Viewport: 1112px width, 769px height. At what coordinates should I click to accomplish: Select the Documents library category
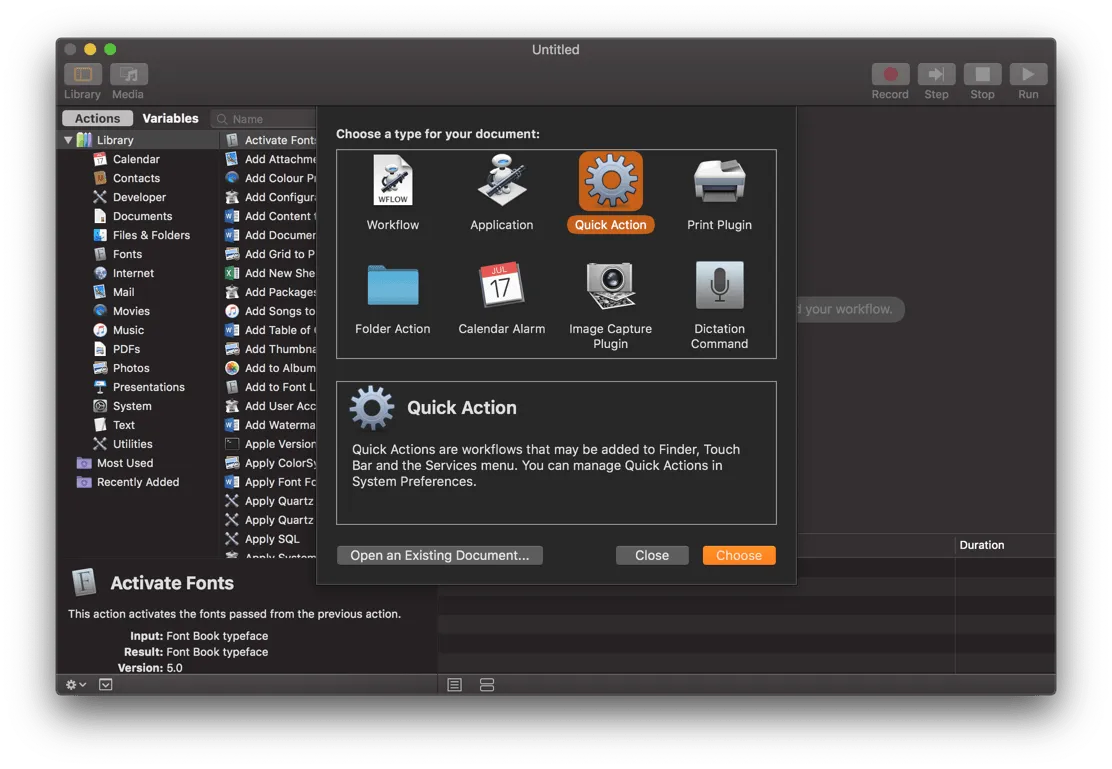coord(142,216)
